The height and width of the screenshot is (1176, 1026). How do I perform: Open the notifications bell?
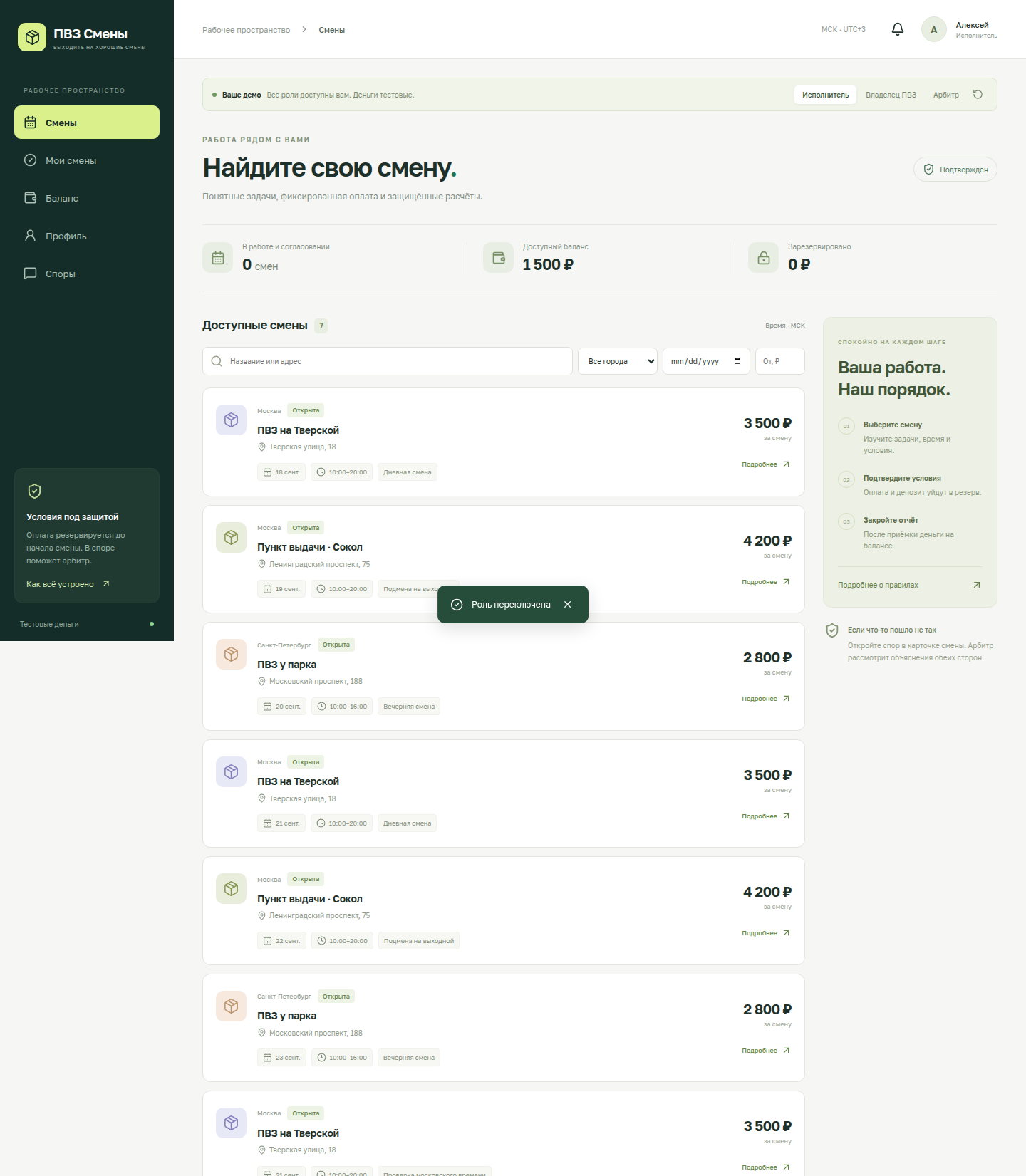898,29
